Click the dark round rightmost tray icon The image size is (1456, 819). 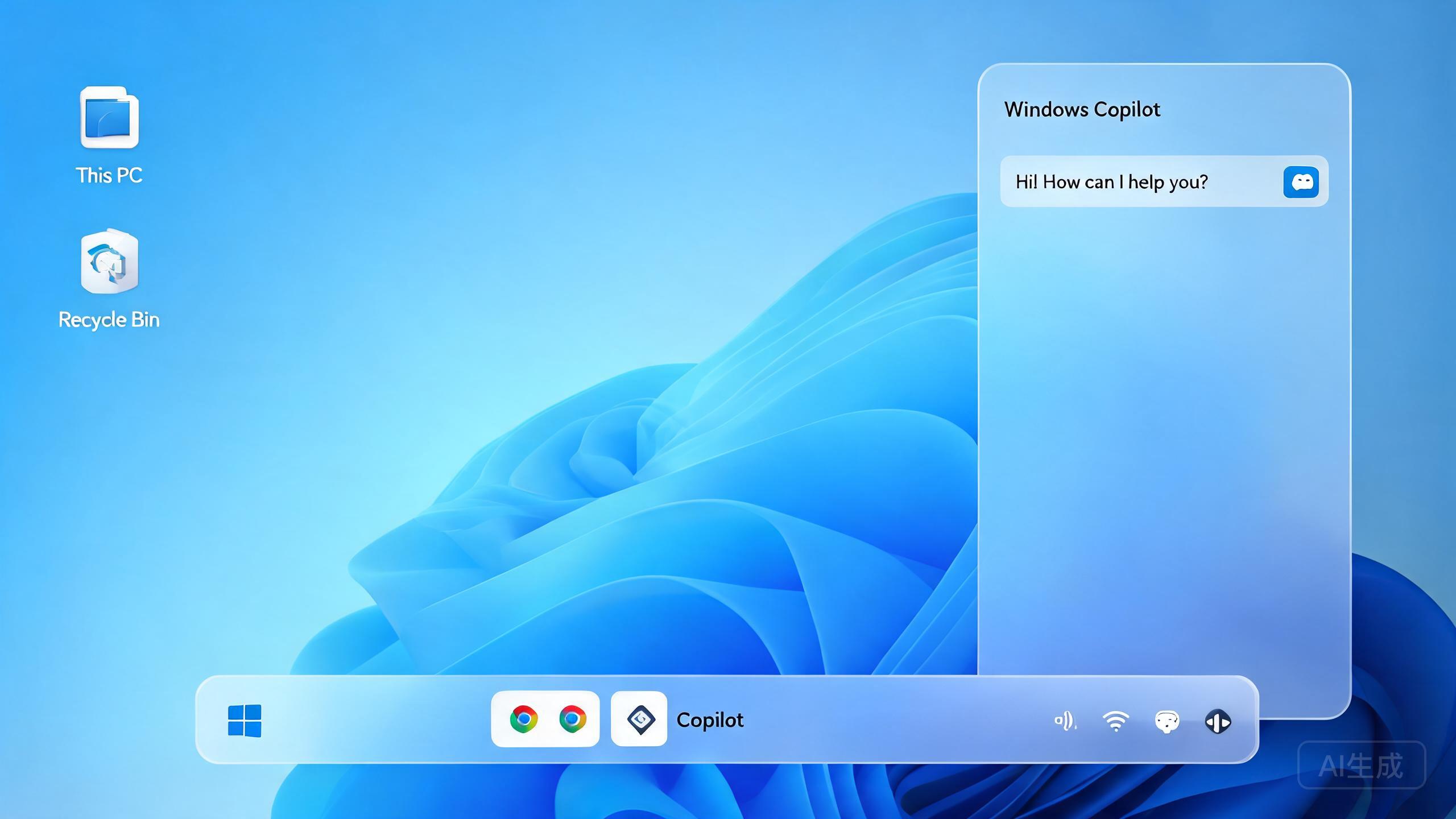1218,722
